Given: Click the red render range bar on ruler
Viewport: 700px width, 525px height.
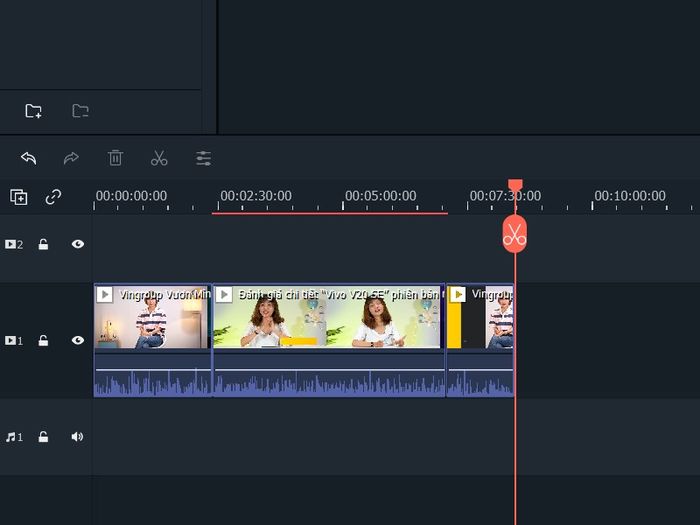Looking at the screenshot, I should point(329,213).
